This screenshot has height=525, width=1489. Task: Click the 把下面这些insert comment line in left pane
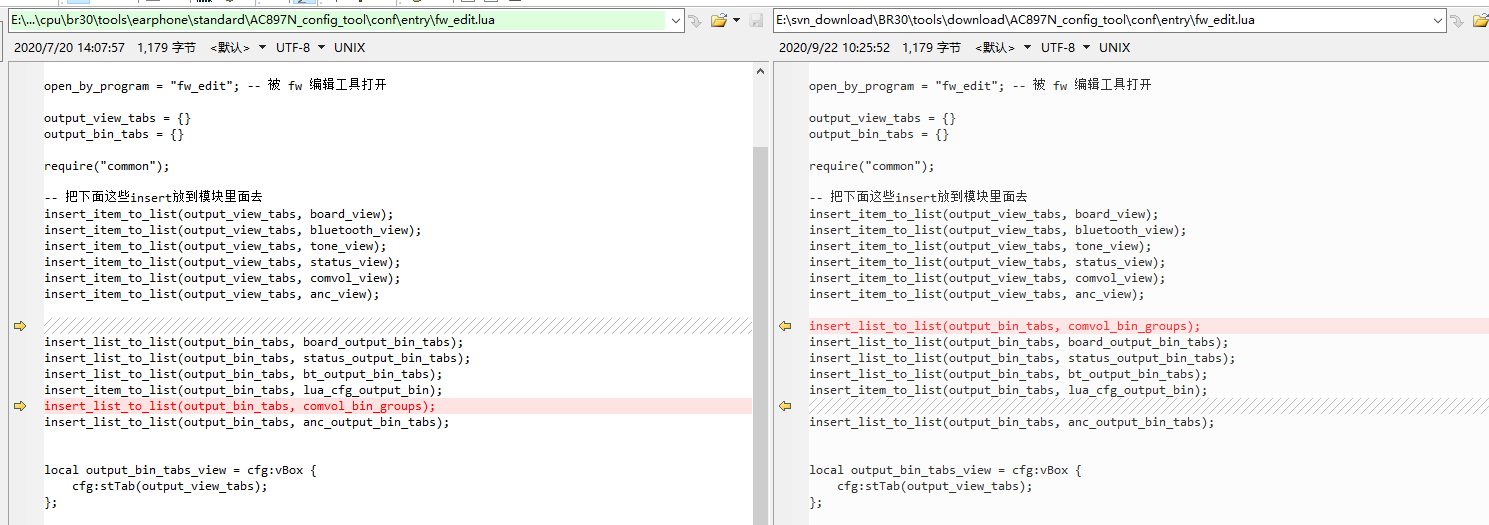click(153, 197)
